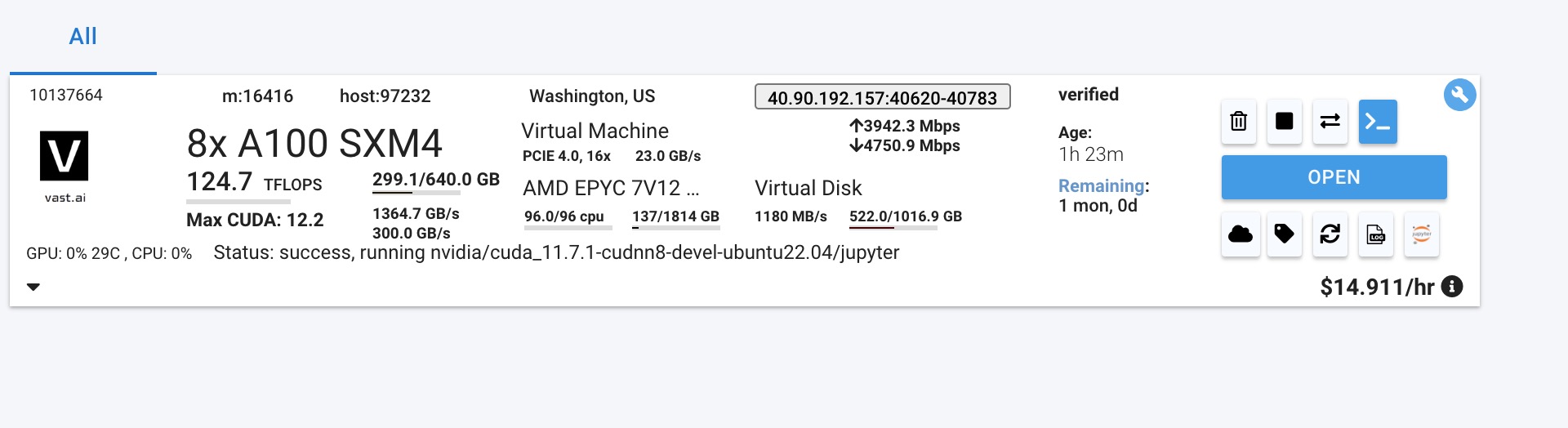Show price details via info icon
This screenshot has height=428, width=1568.
(x=1452, y=287)
